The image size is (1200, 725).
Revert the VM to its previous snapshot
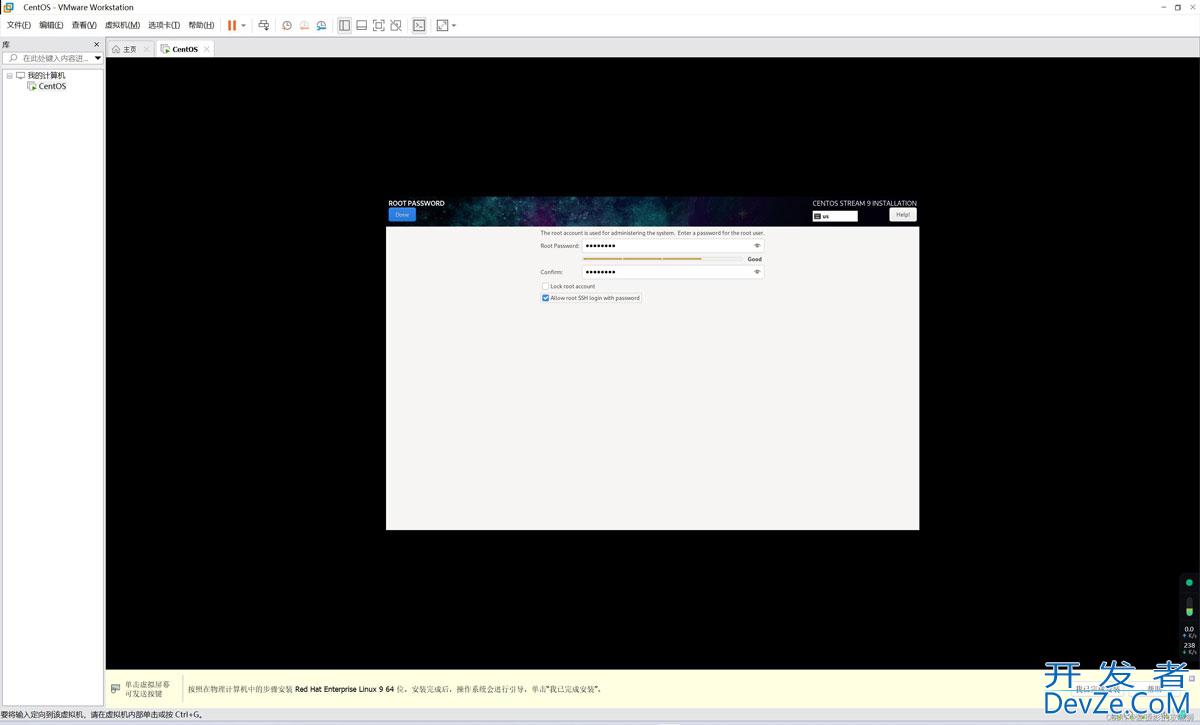(x=304, y=25)
